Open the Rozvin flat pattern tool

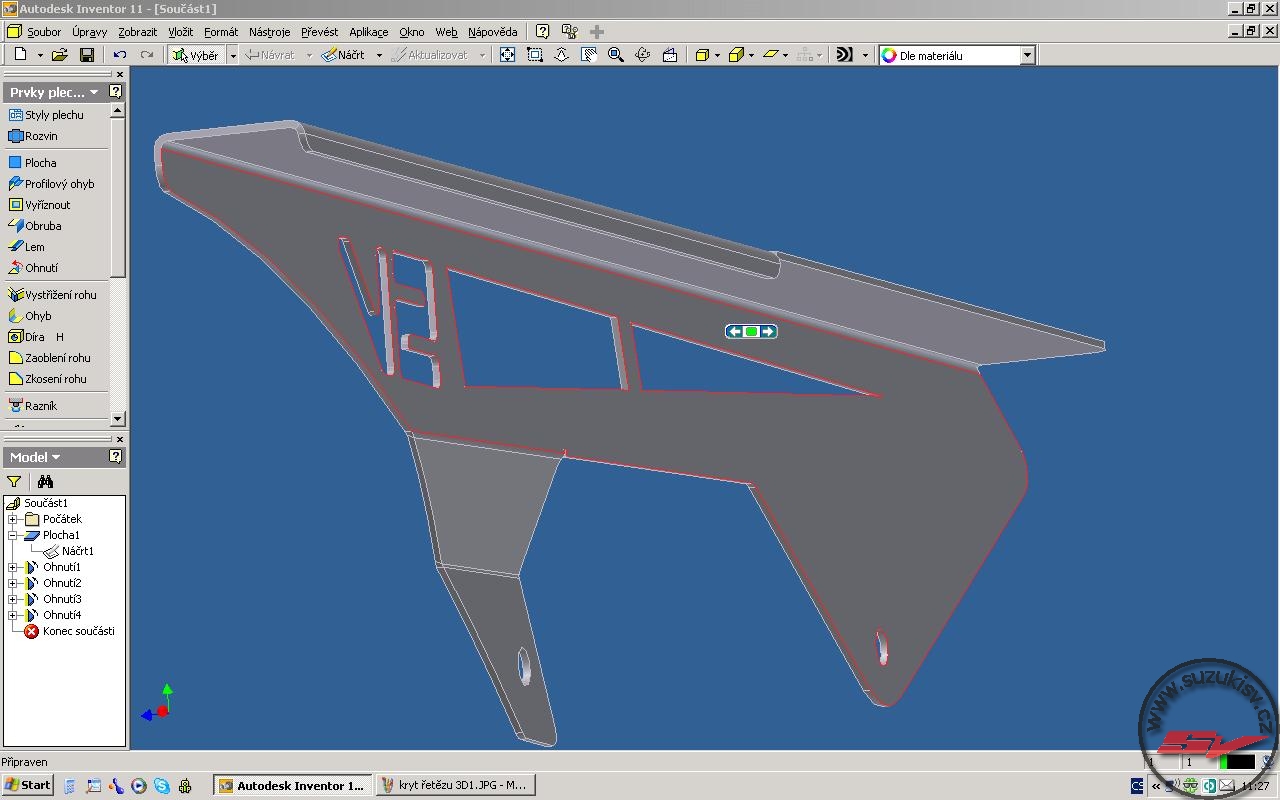click(40, 136)
